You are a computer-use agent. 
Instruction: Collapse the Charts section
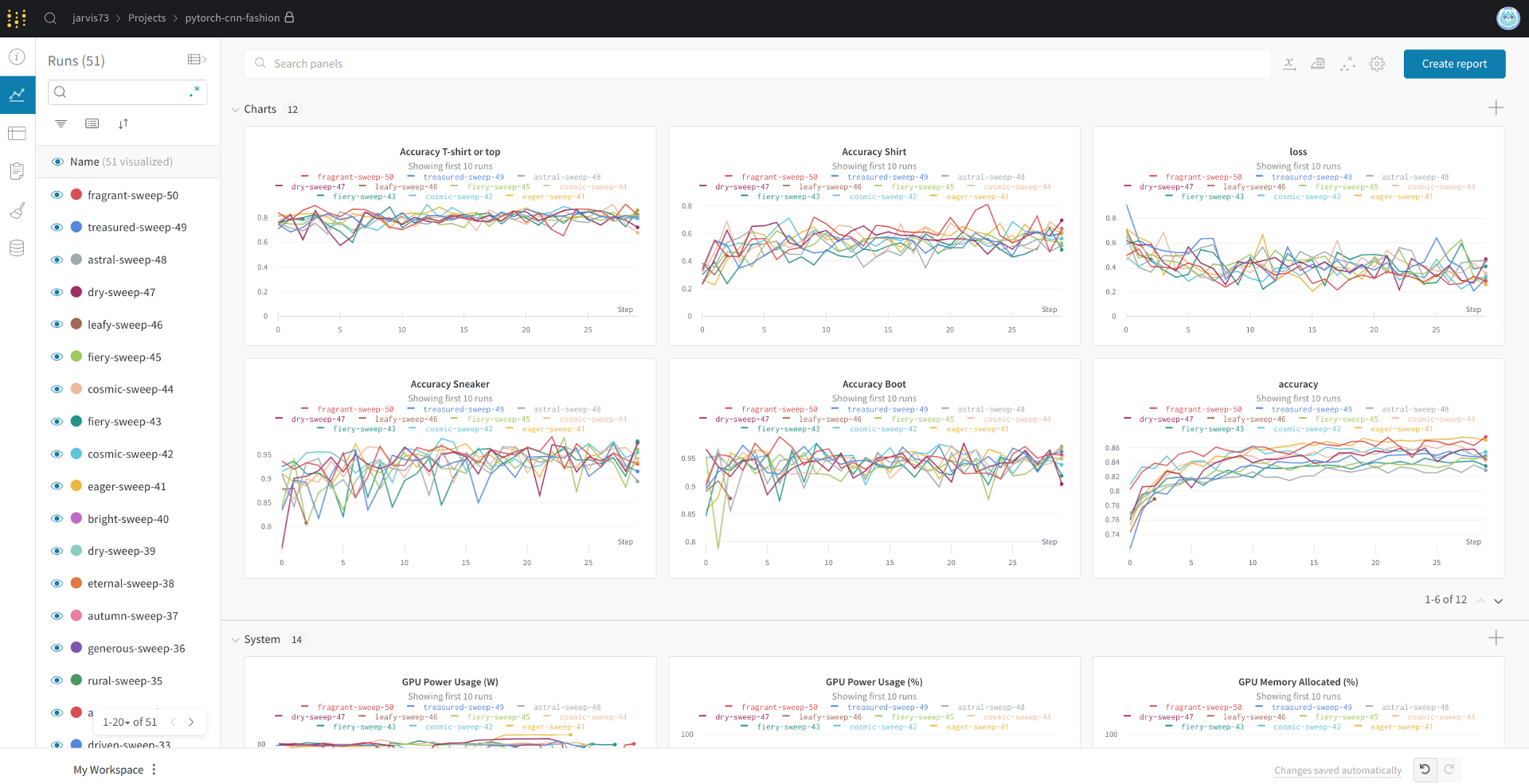235,110
